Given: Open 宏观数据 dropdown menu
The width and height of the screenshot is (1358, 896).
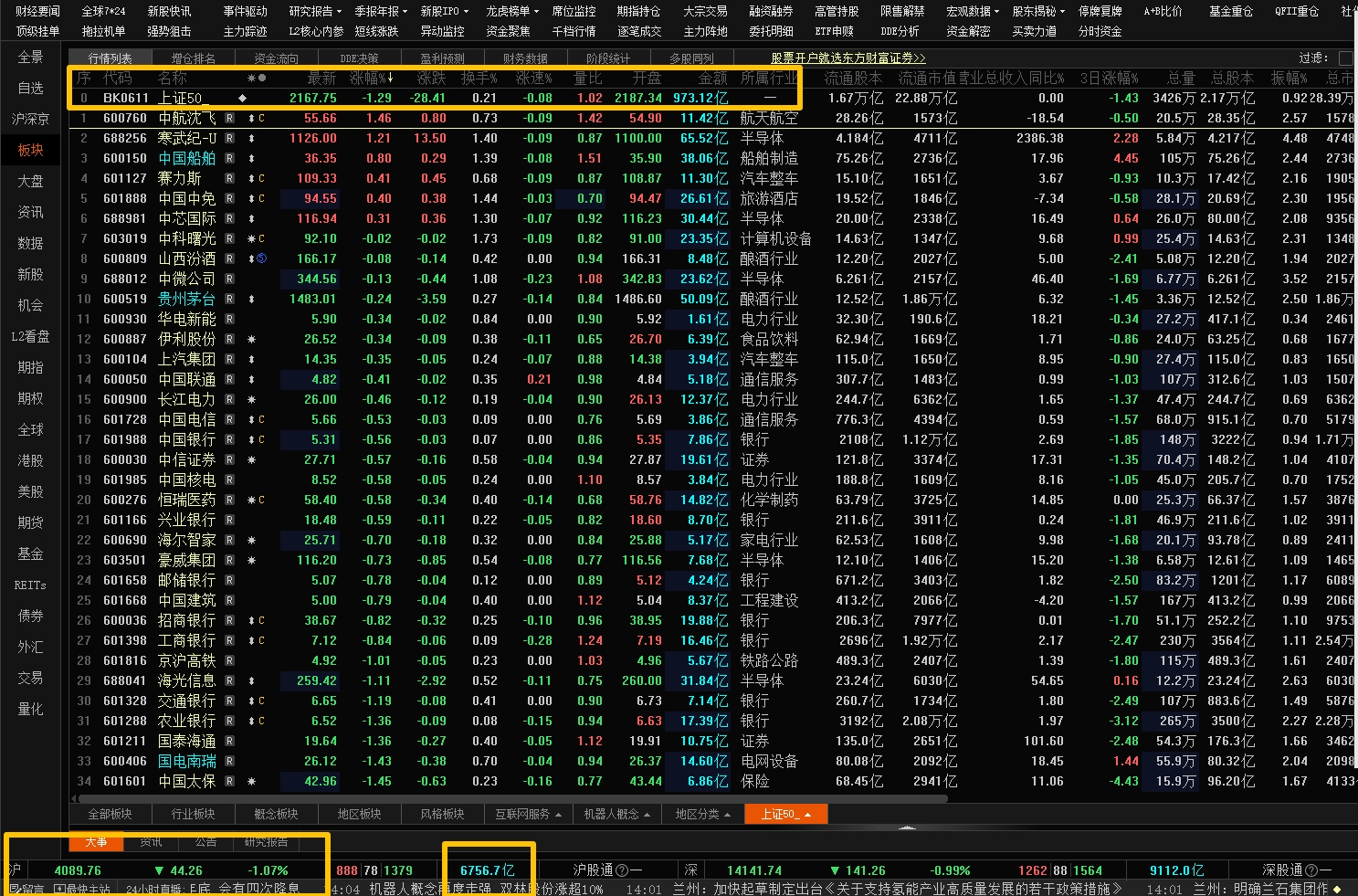Looking at the screenshot, I should tap(973, 12).
